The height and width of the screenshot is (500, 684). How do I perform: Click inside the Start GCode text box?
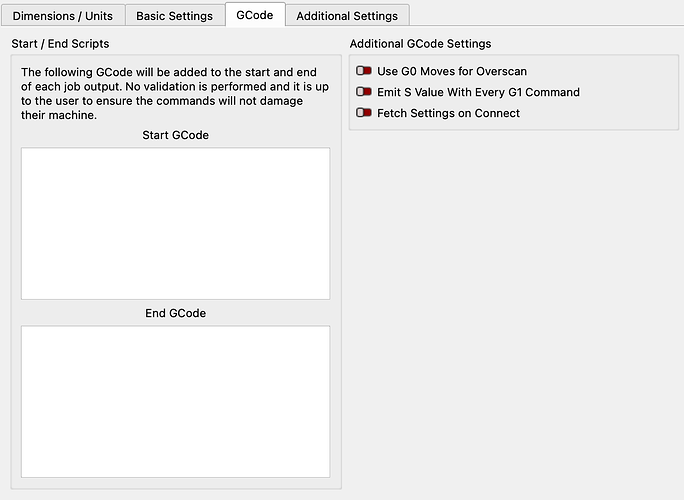(175, 223)
